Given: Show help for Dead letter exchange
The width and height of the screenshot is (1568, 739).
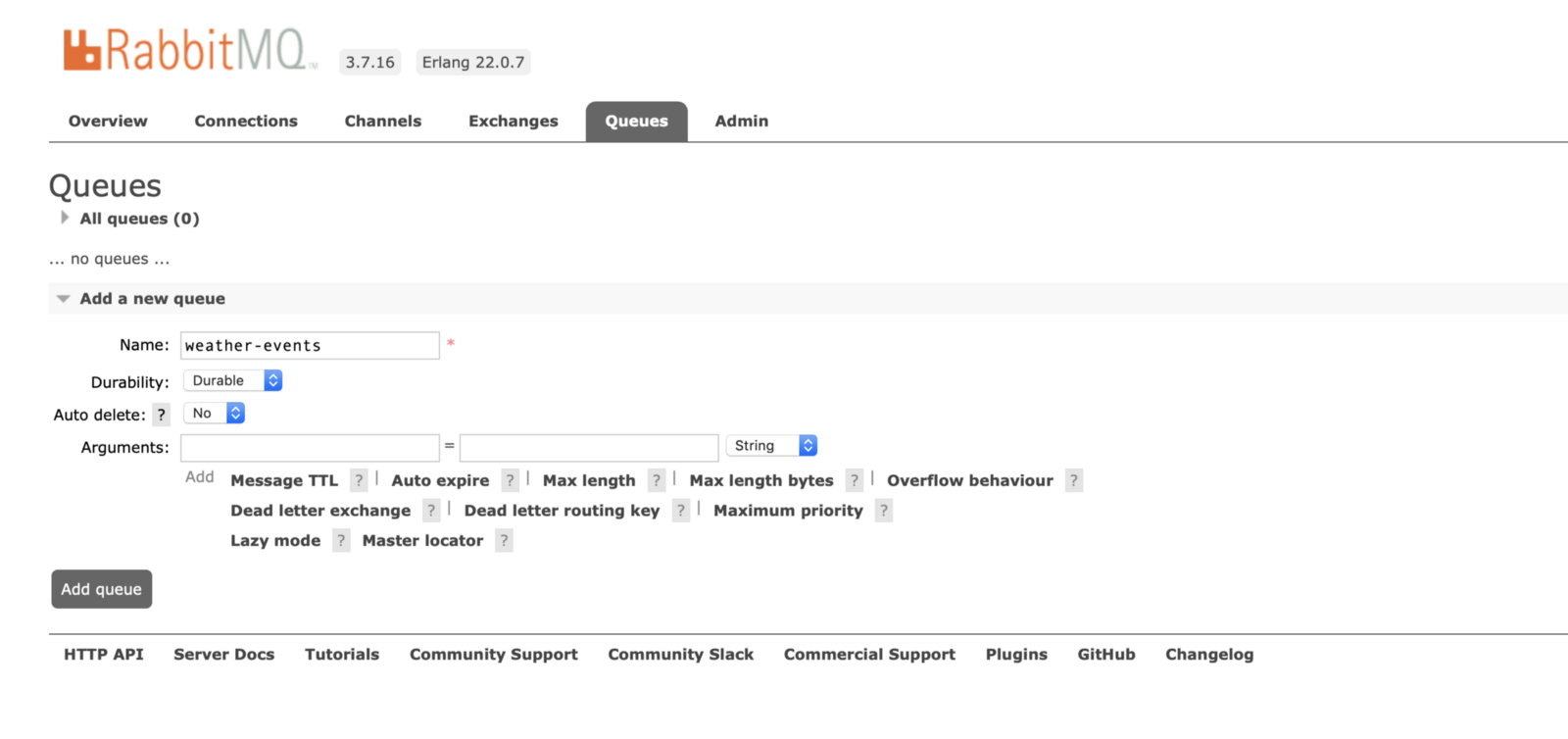Looking at the screenshot, I should click(431, 511).
